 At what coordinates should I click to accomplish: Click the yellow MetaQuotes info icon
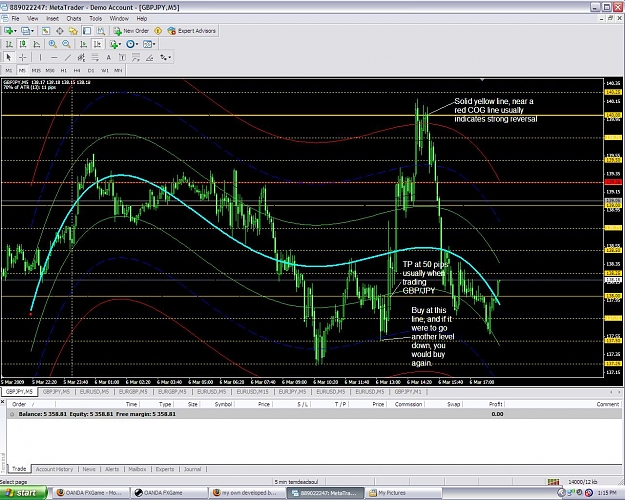coord(158,31)
